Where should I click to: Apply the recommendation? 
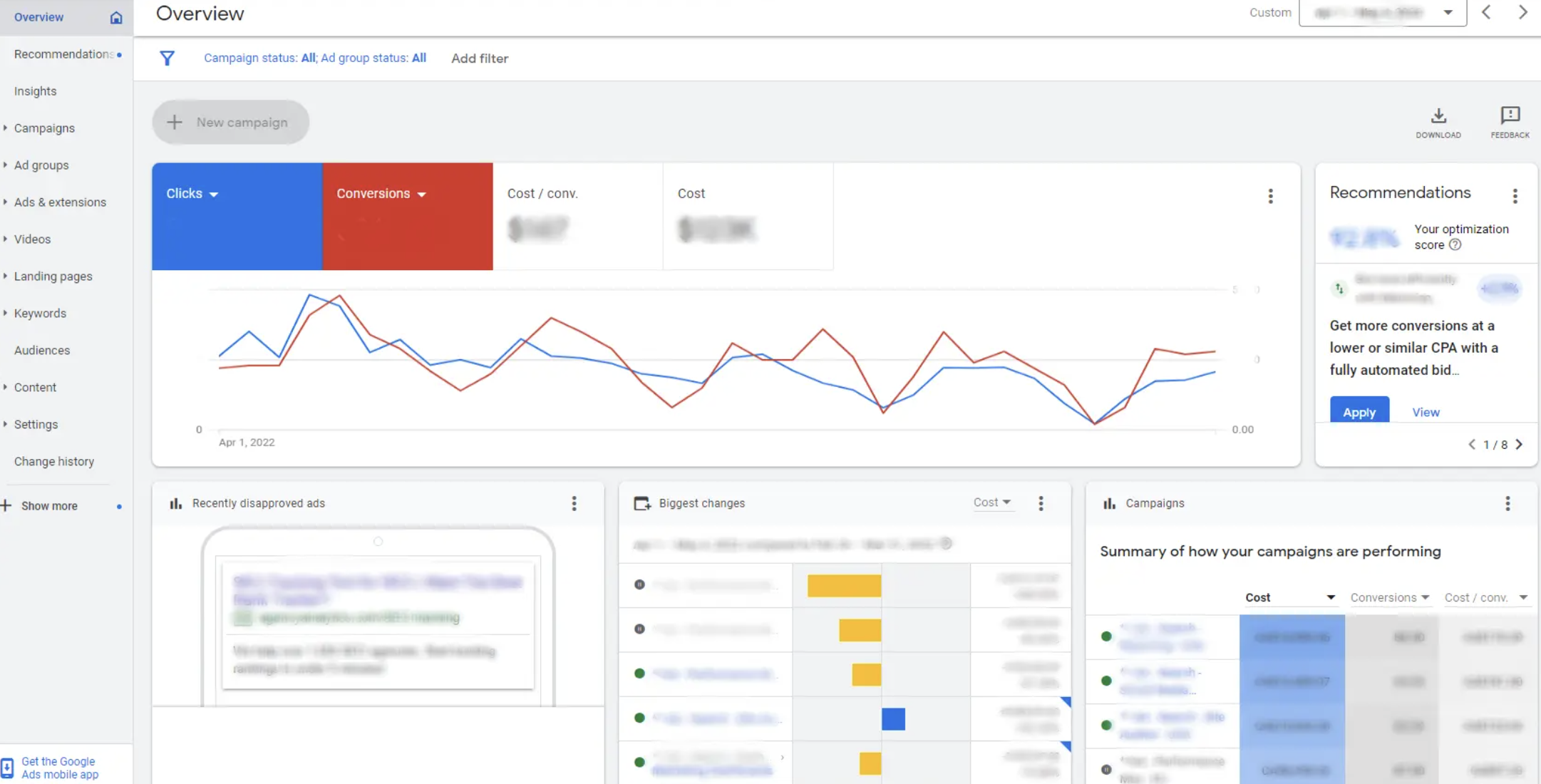point(1359,412)
